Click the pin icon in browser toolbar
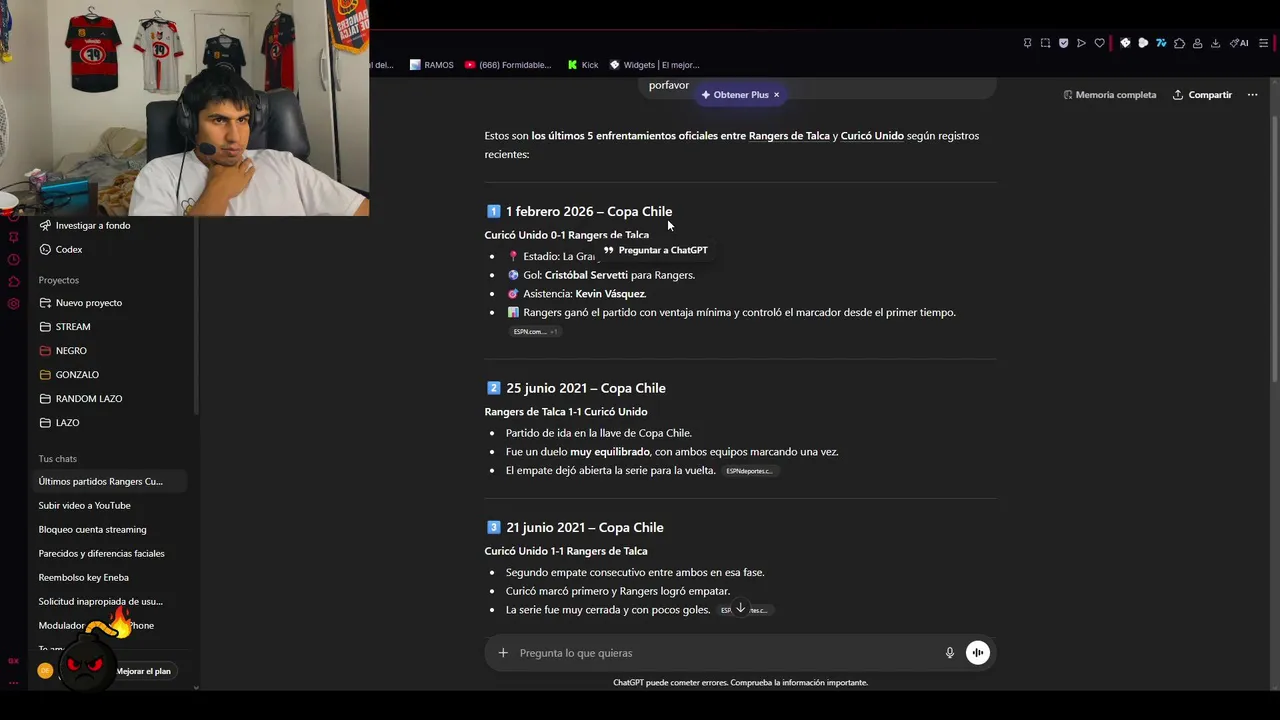This screenshot has height=720, width=1280. tap(1027, 43)
